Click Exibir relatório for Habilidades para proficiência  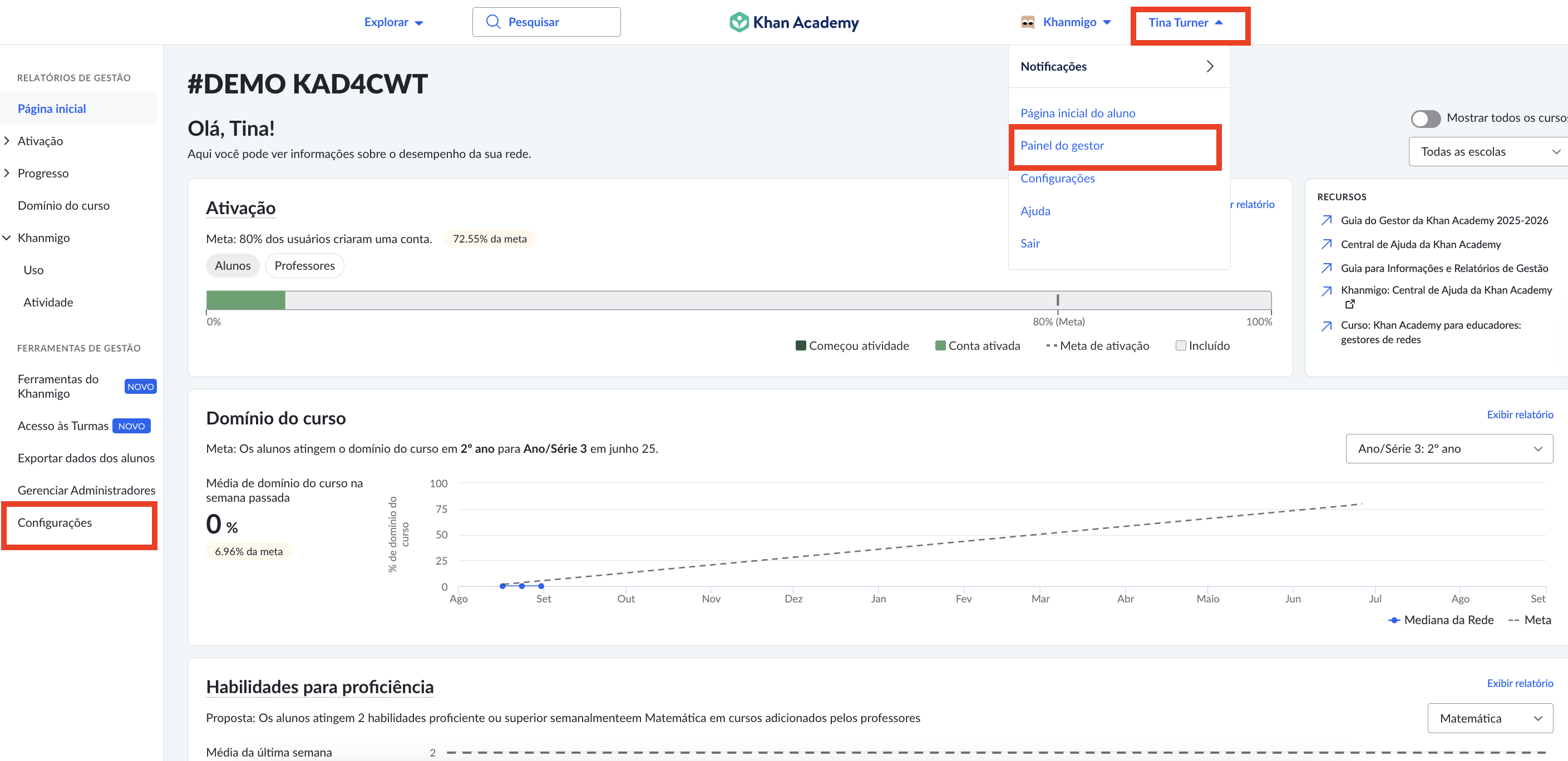[1519, 683]
